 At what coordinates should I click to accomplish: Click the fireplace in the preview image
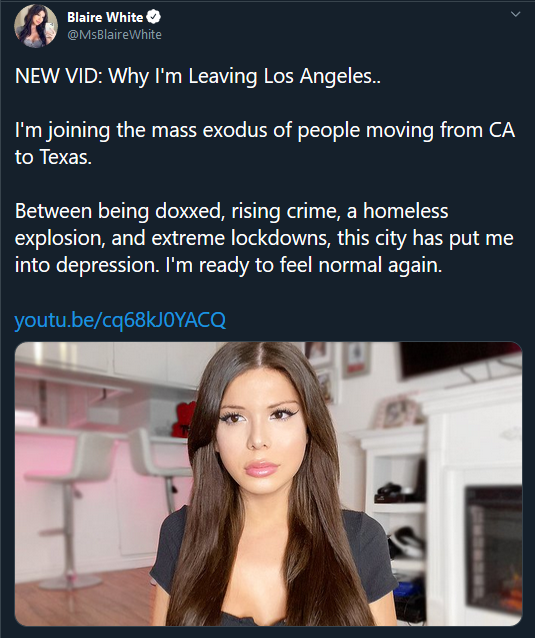tap(494, 551)
